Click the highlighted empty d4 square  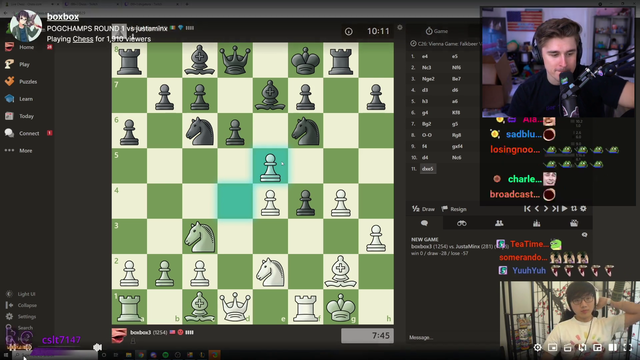(235, 201)
